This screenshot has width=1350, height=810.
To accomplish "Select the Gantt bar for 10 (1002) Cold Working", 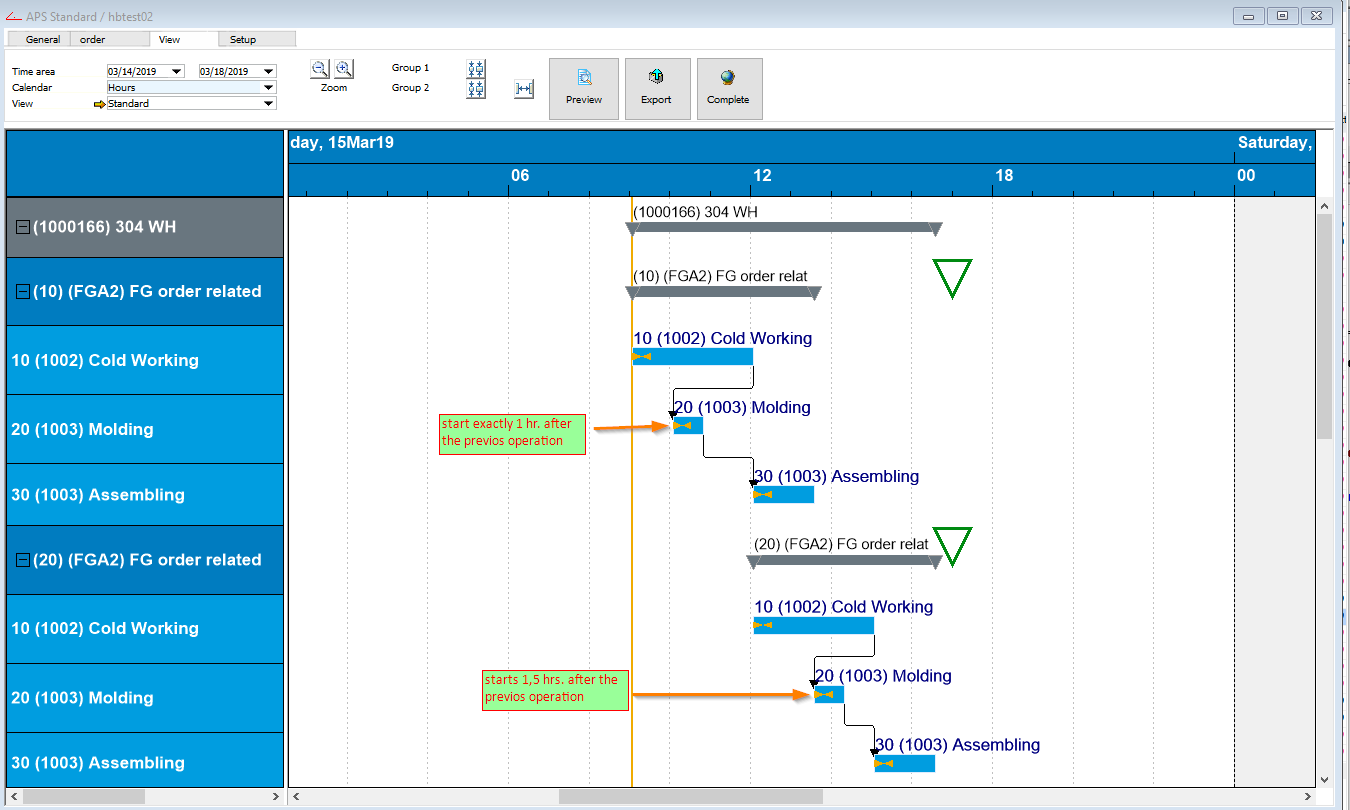I will (x=693, y=356).
